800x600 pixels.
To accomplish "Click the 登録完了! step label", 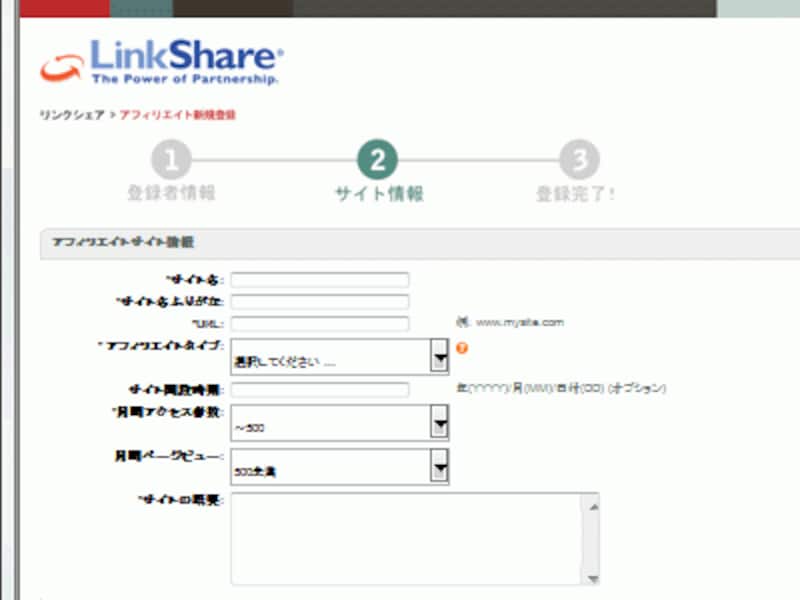I will 576,194.
